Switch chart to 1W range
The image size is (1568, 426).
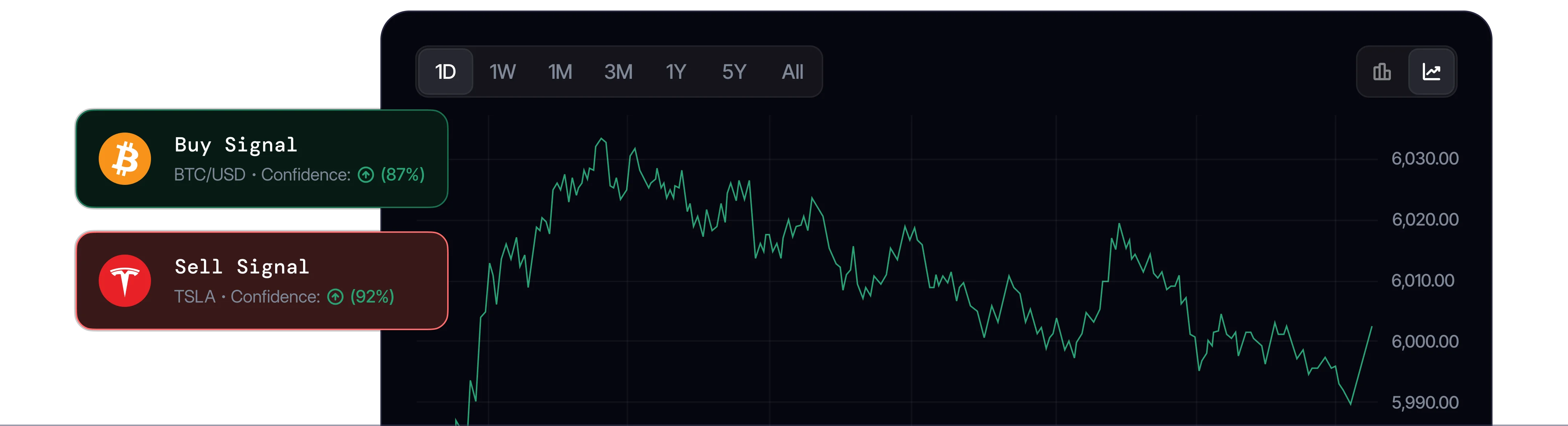coord(502,72)
